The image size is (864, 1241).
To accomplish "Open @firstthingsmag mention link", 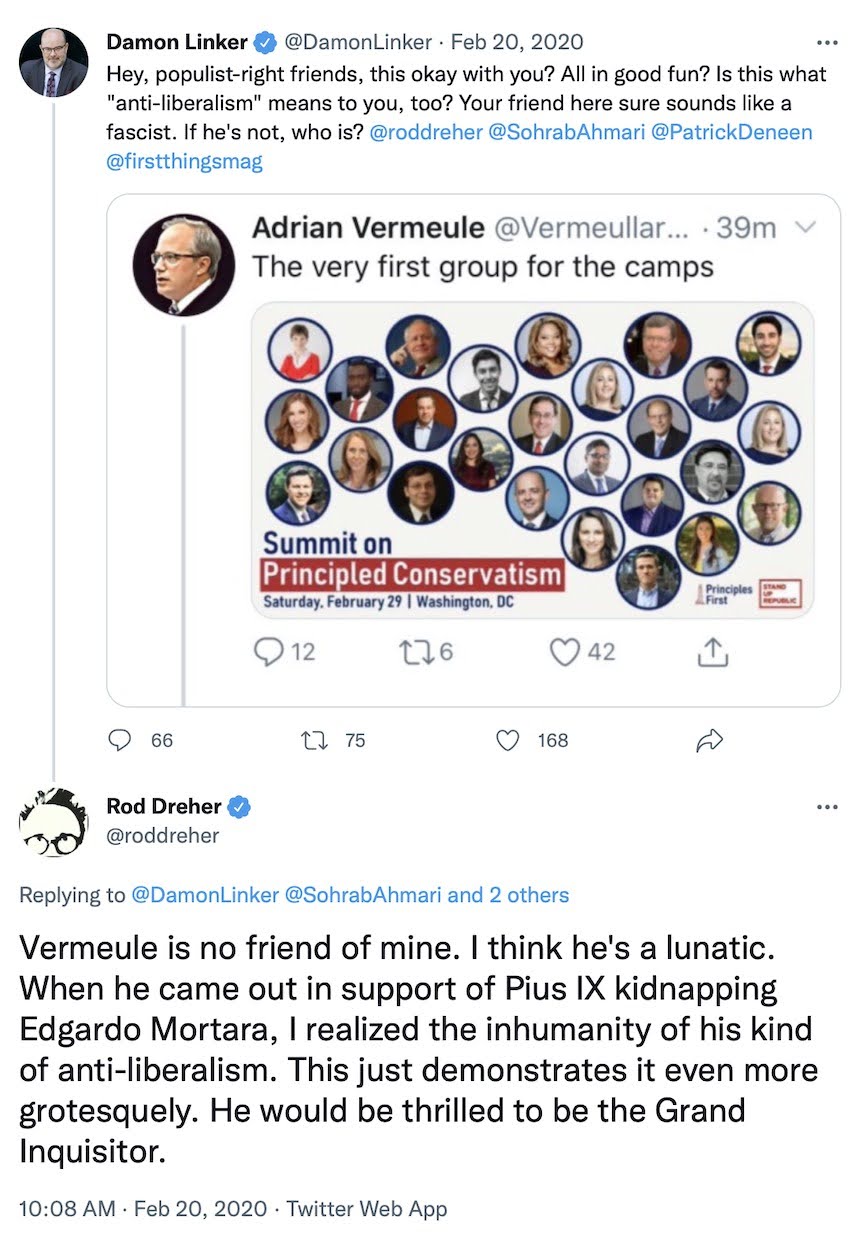I will (184, 161).
